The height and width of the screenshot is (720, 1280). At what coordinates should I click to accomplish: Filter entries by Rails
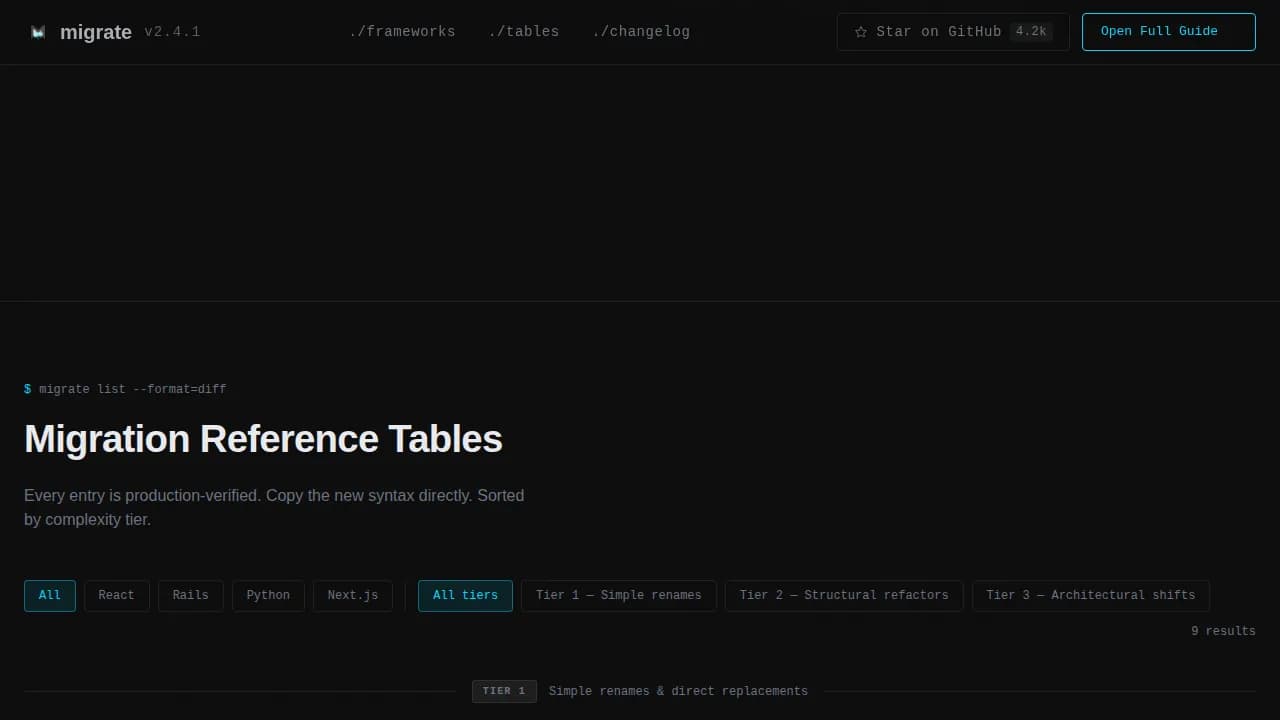coord(190,596)
